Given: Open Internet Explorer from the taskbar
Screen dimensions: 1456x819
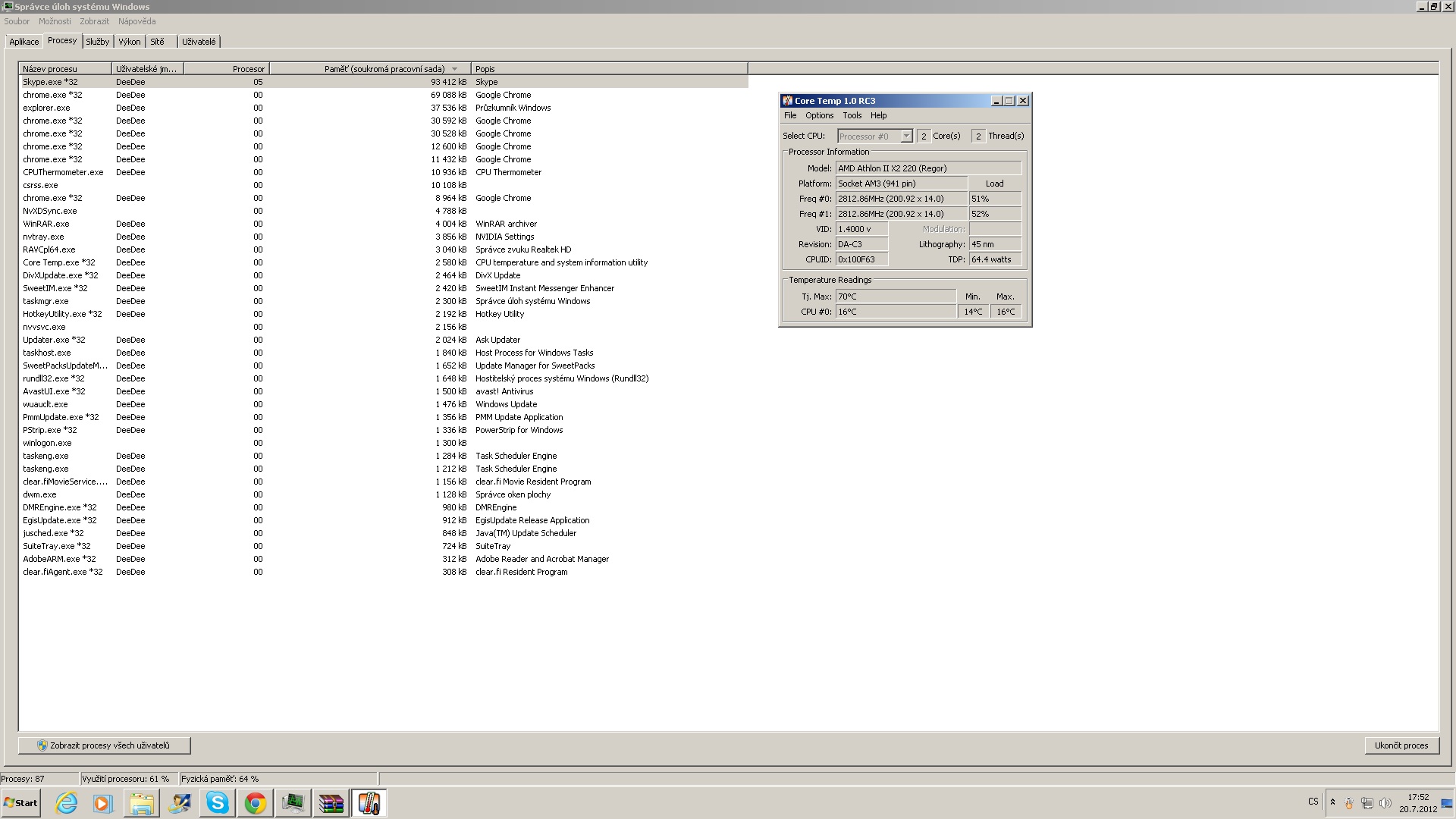Looking at the screenshot, I should point(67,803).
